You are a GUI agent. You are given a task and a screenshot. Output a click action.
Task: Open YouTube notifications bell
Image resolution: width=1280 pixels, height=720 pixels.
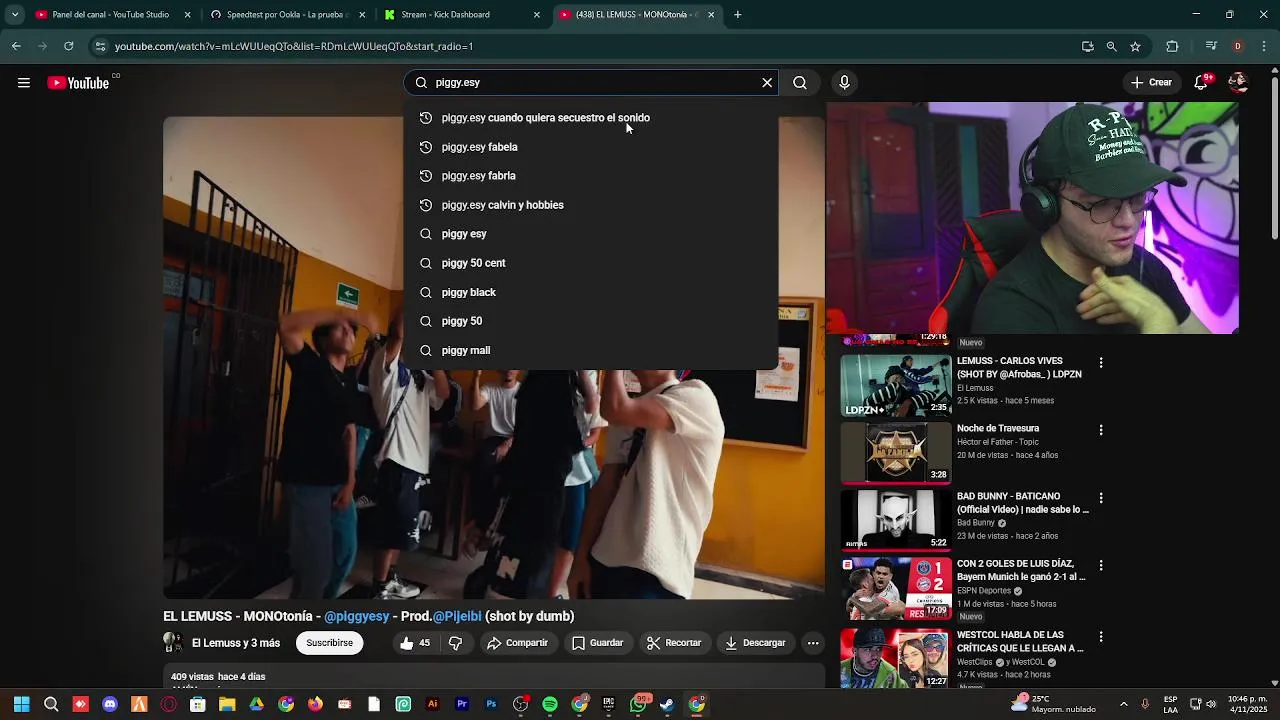click(x=1201, y=83)
